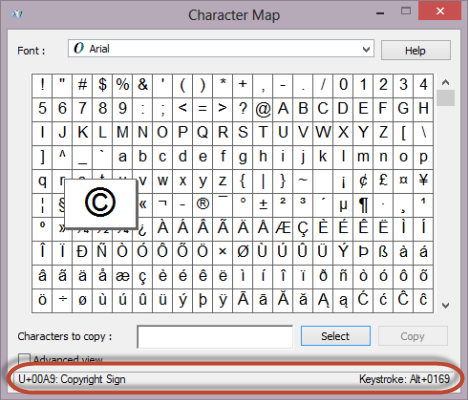The width and height of the screenshot is (468, 400).
Task: Select the yen ¥ character
Action: coord(423,180)
